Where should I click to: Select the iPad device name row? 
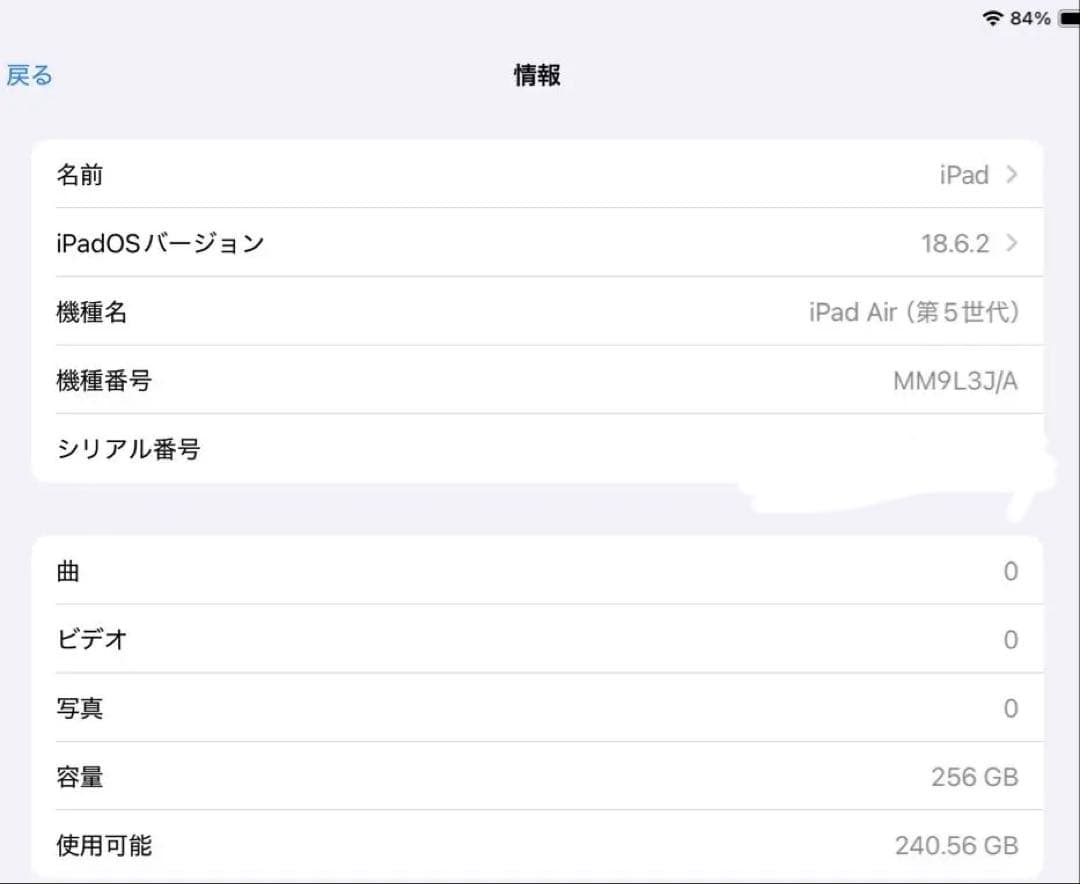[540, 175]
